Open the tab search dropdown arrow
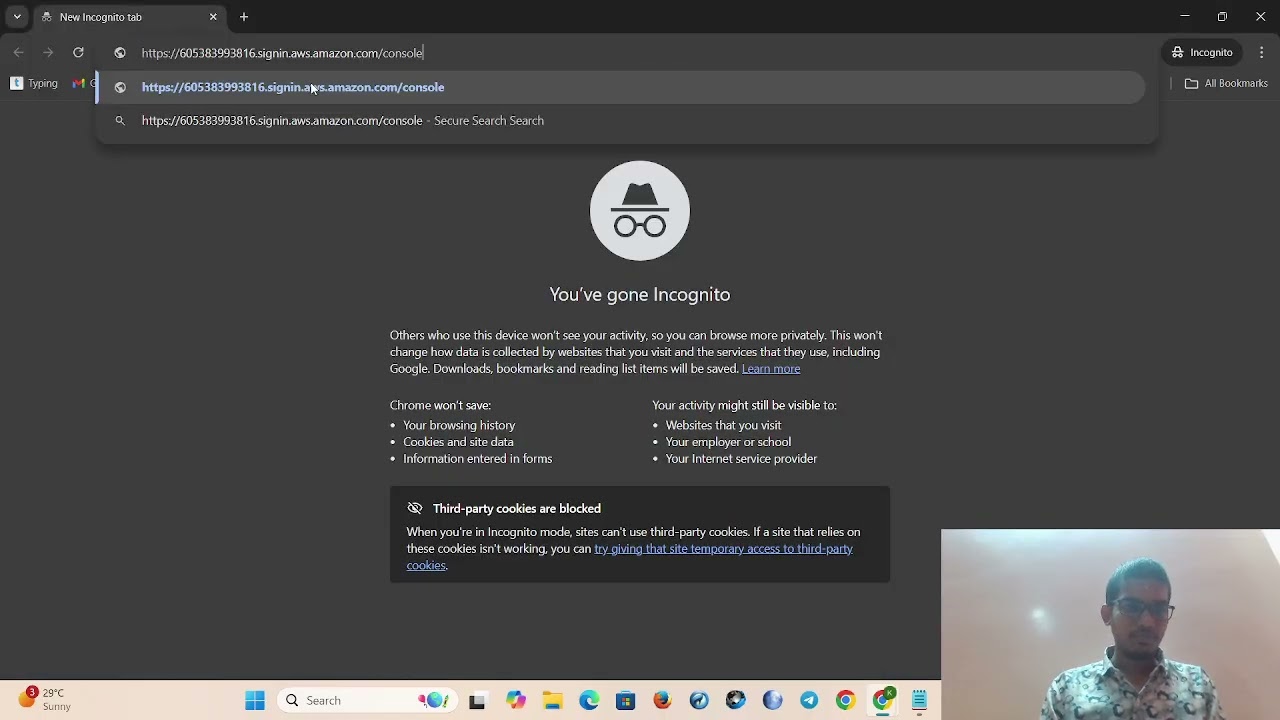Screen dimensions: 1280x720 tap(17, 17)
